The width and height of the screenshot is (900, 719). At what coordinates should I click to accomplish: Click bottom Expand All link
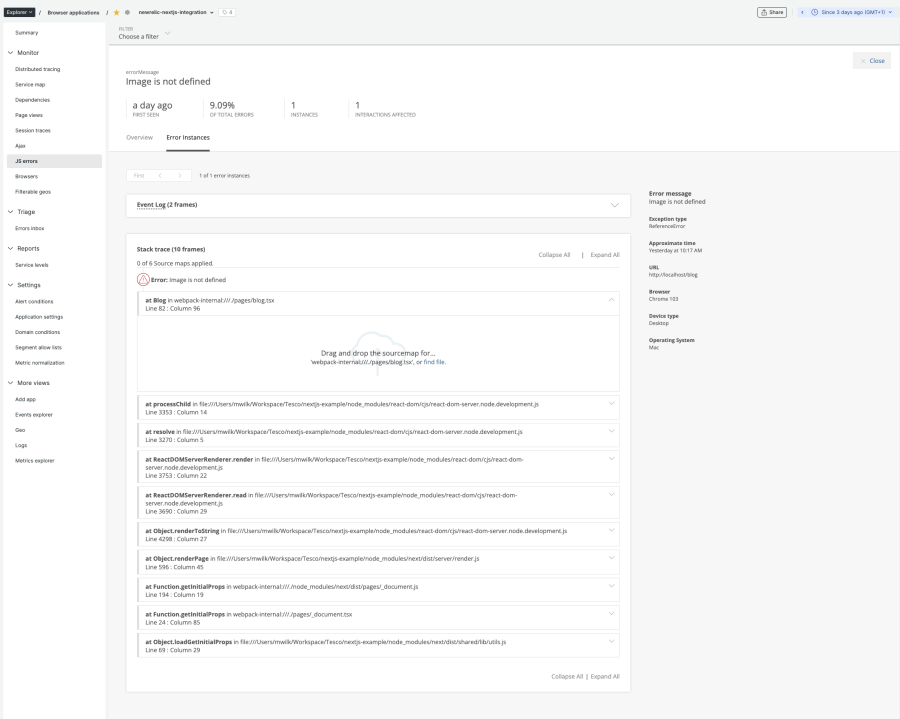pyautogui.click(x=605, y=677)
